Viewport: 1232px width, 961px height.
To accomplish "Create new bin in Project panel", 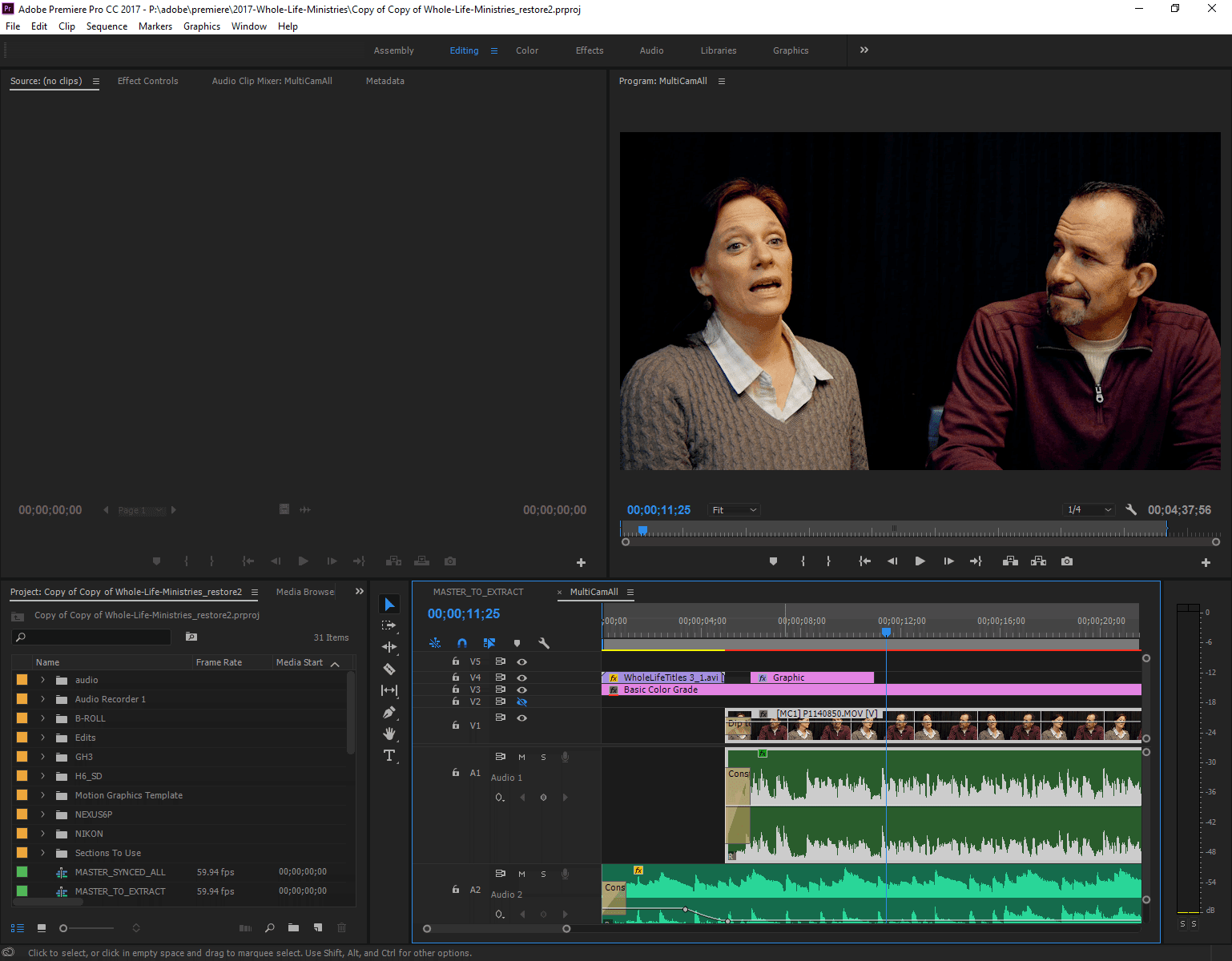I will pos(294,928).
